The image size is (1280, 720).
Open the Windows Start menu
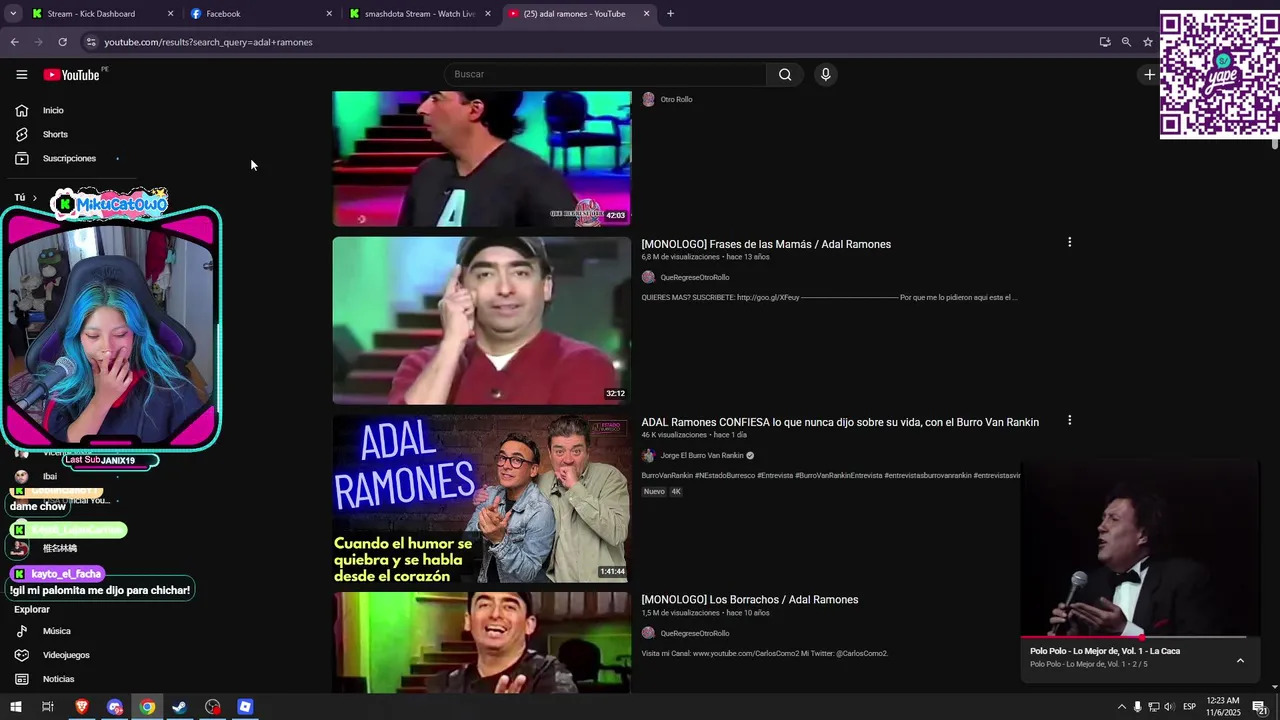click(x=15, y=707)
